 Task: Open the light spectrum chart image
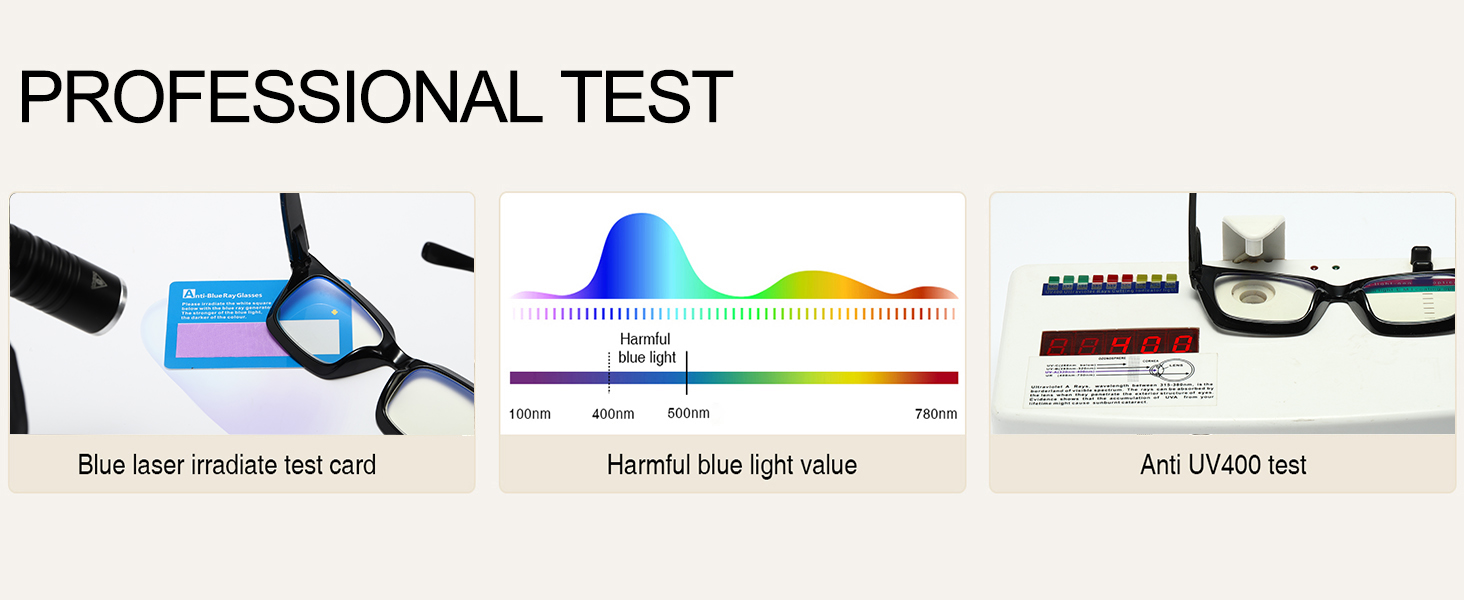coord(732,314)
